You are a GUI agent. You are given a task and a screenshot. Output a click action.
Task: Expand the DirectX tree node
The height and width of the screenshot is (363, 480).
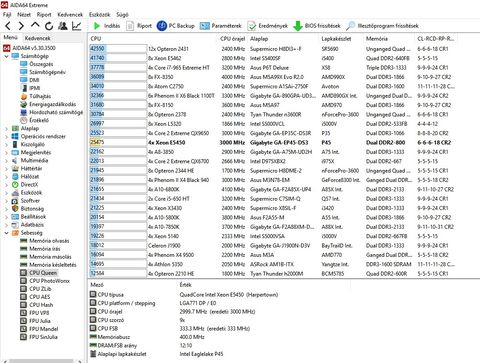click(x=6, y=184)
